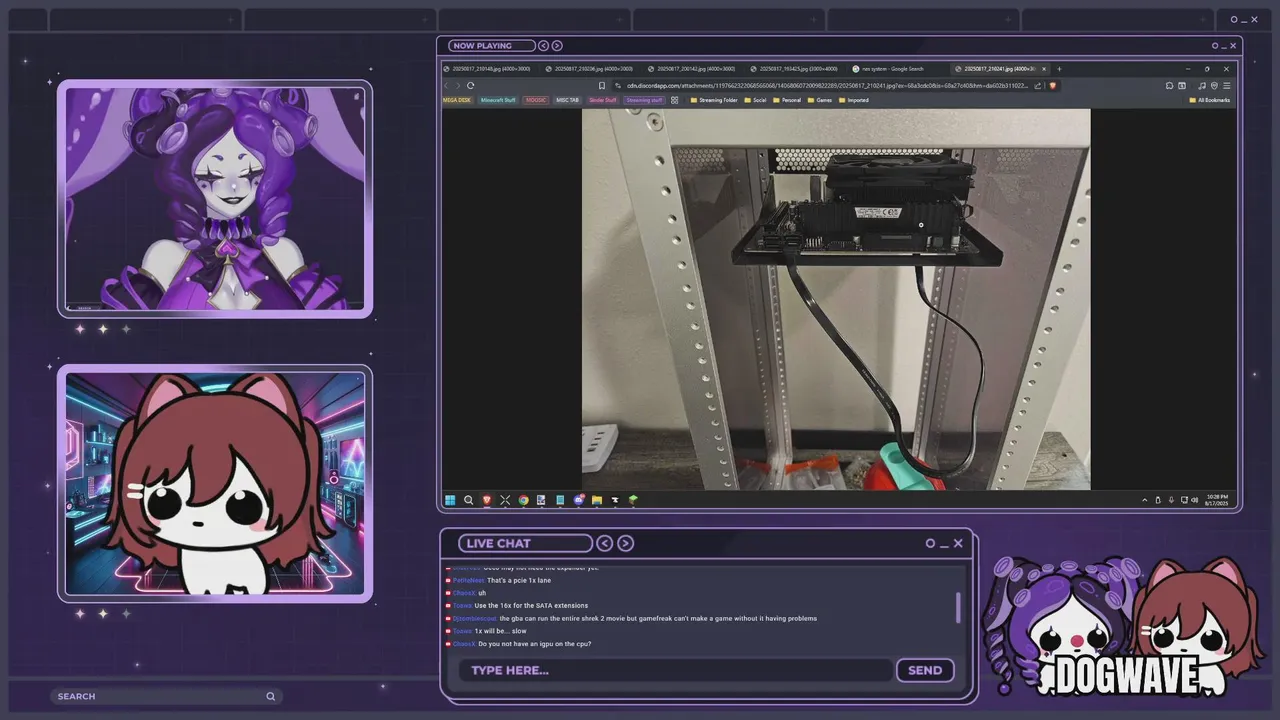1280x720 pixels.
Task: Open a new browser tab with plus
Action: [1059, 69]
